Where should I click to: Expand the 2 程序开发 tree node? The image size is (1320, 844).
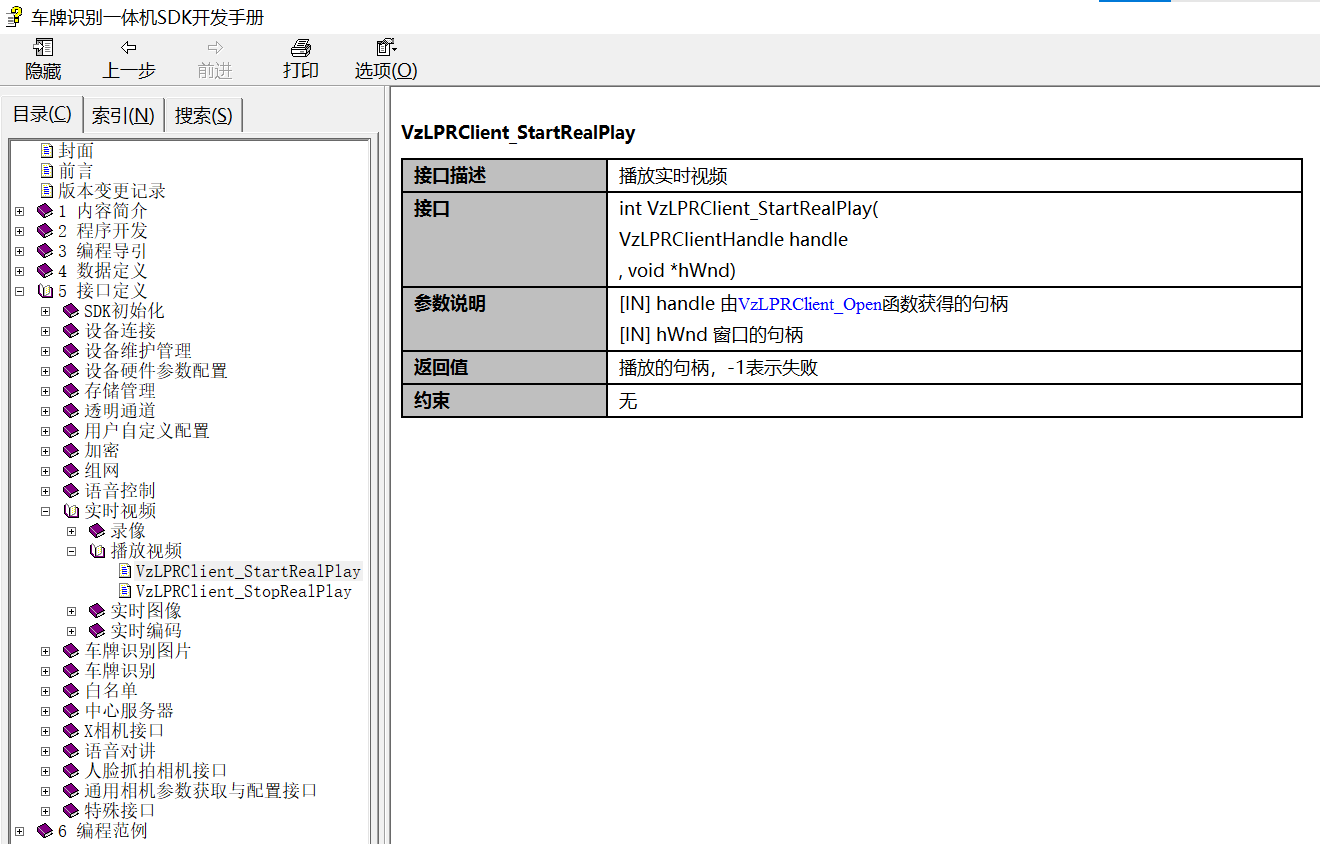(x=19, y=231)
